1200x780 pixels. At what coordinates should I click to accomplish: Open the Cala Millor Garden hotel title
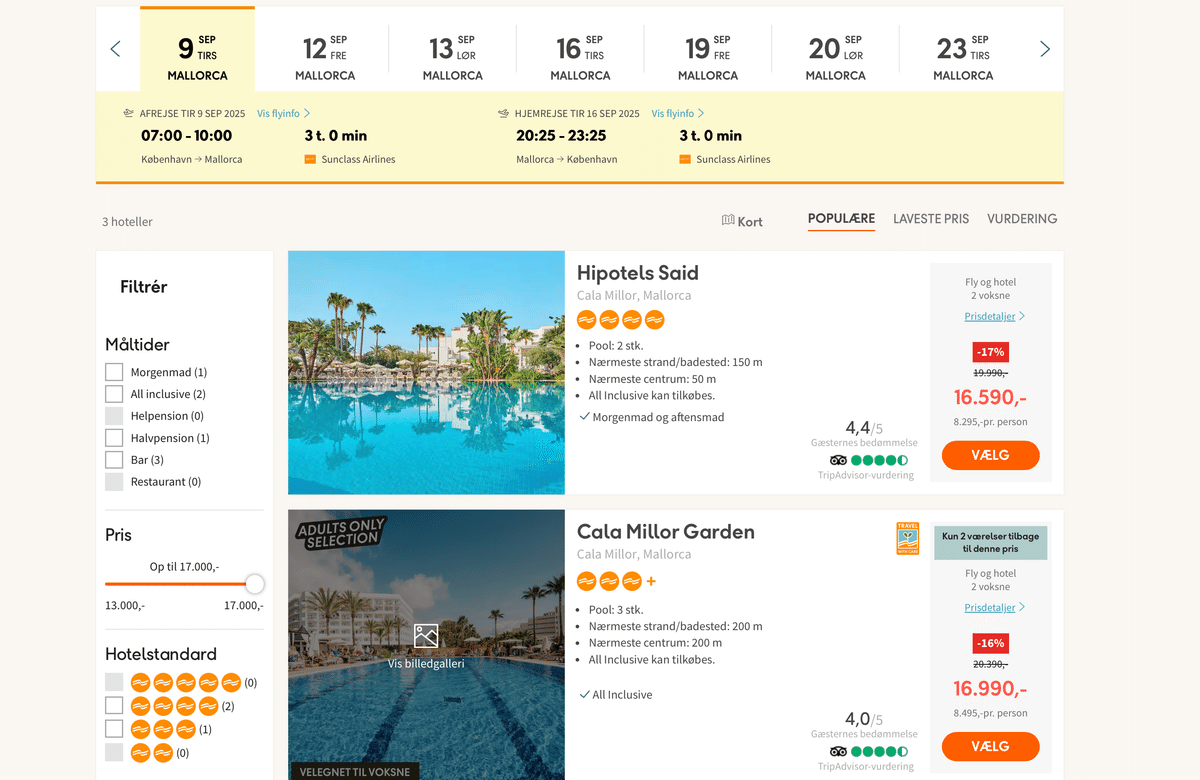[x=665, y=532]
